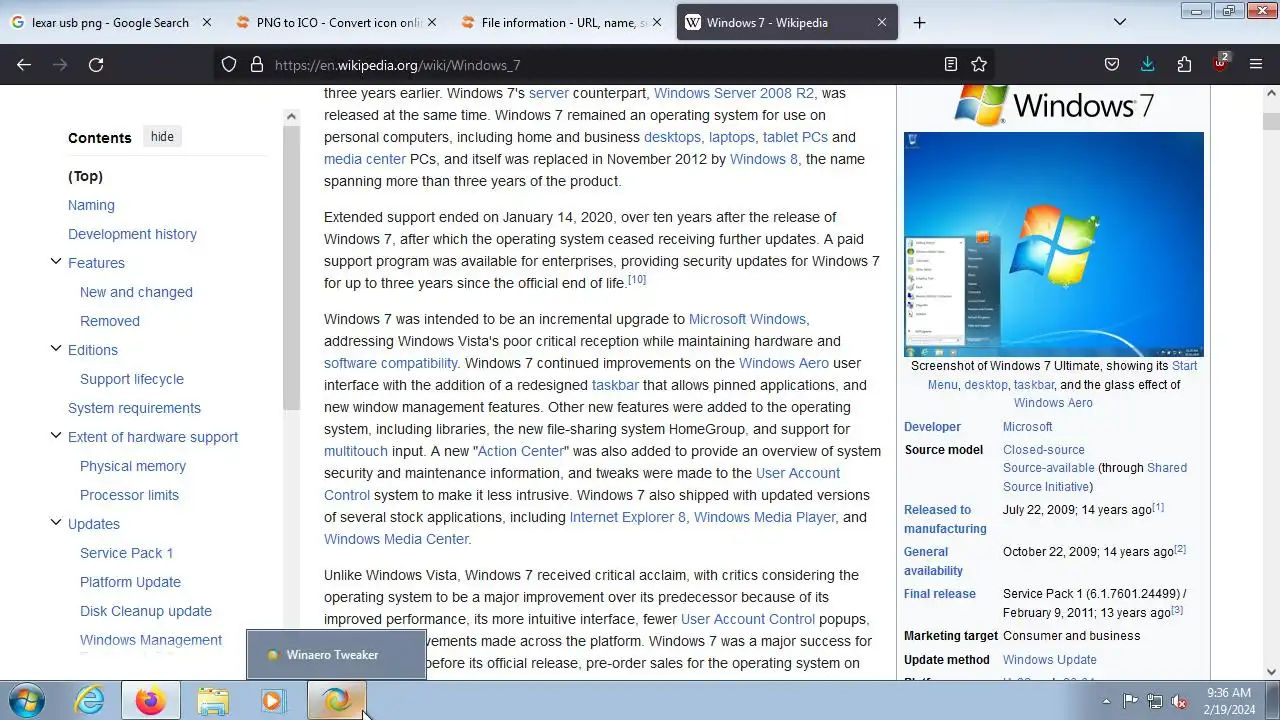Switch to the lexar usb png Google tab
The height and width of the screenshot is (720, 1280).
tap(111, 22)
